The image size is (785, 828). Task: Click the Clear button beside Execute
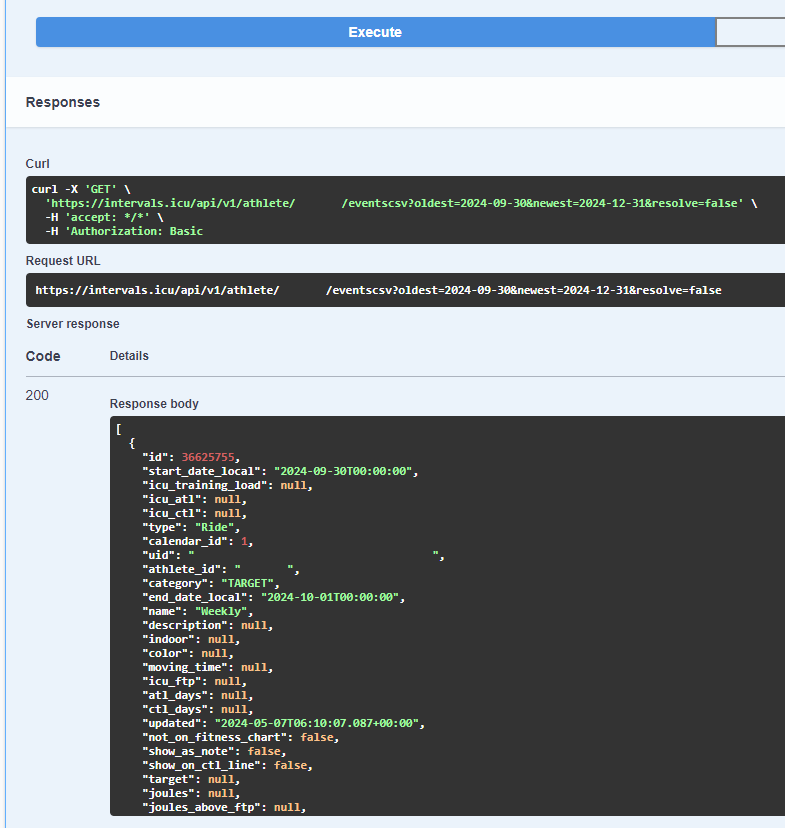tap(750, 32)
